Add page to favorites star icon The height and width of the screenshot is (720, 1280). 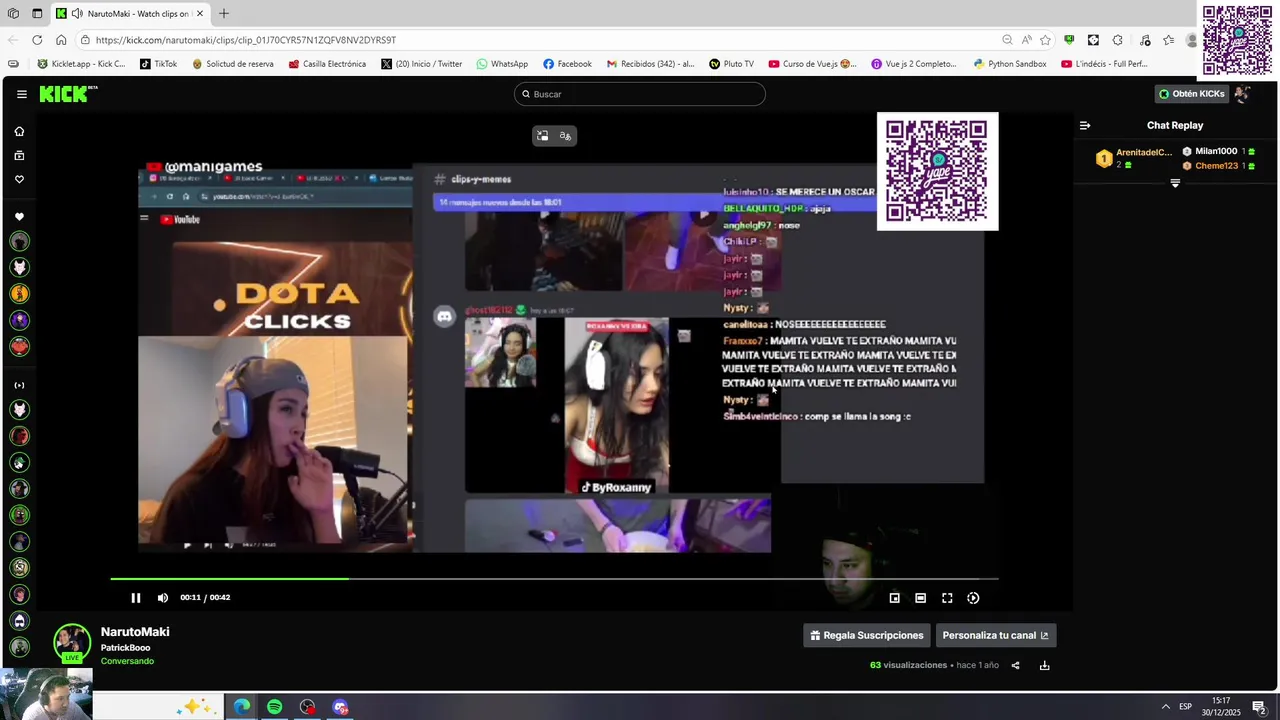(1045, 40)
